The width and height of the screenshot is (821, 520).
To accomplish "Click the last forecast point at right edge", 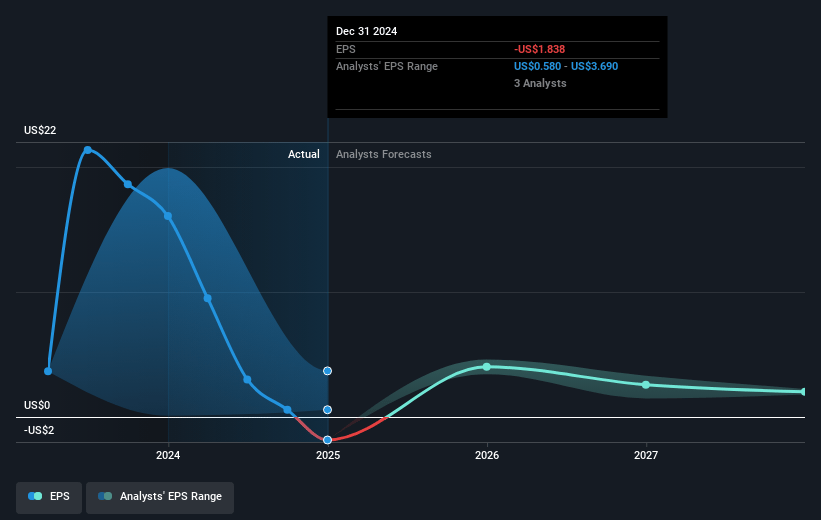I will pos(804,391).
